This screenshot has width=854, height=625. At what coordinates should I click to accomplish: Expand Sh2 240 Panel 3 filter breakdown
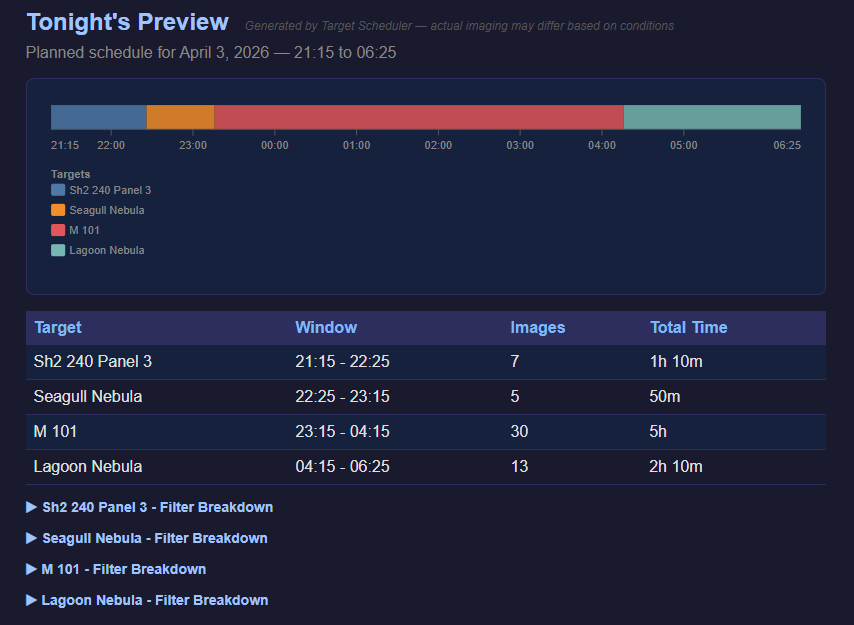[x=149, y=507]
